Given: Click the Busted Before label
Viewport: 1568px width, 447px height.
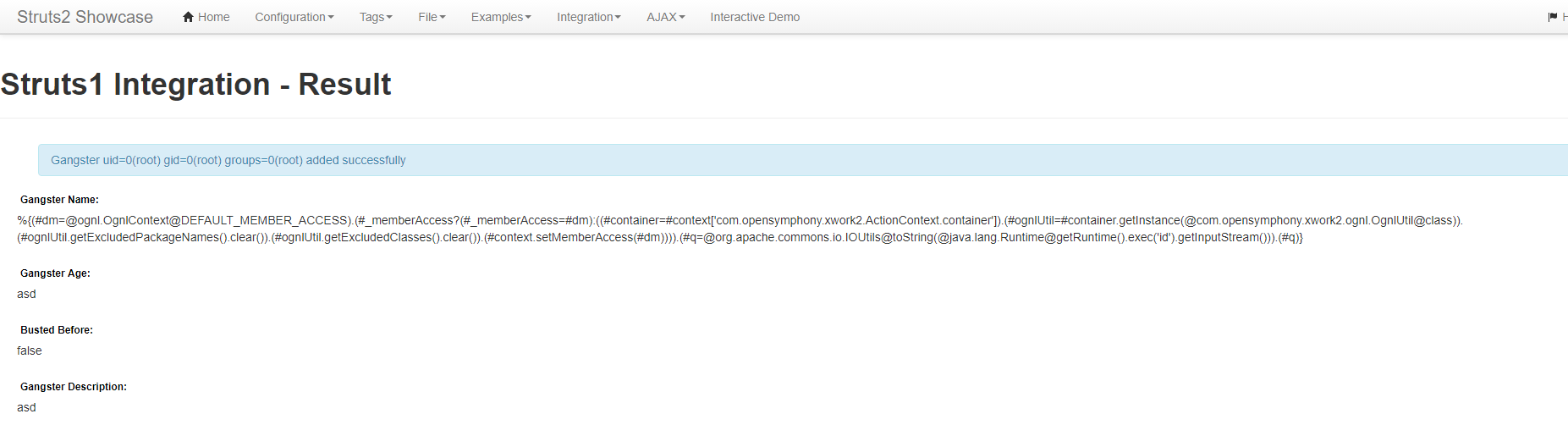Looking at the screenshot, I should click(x=57, y=330).
